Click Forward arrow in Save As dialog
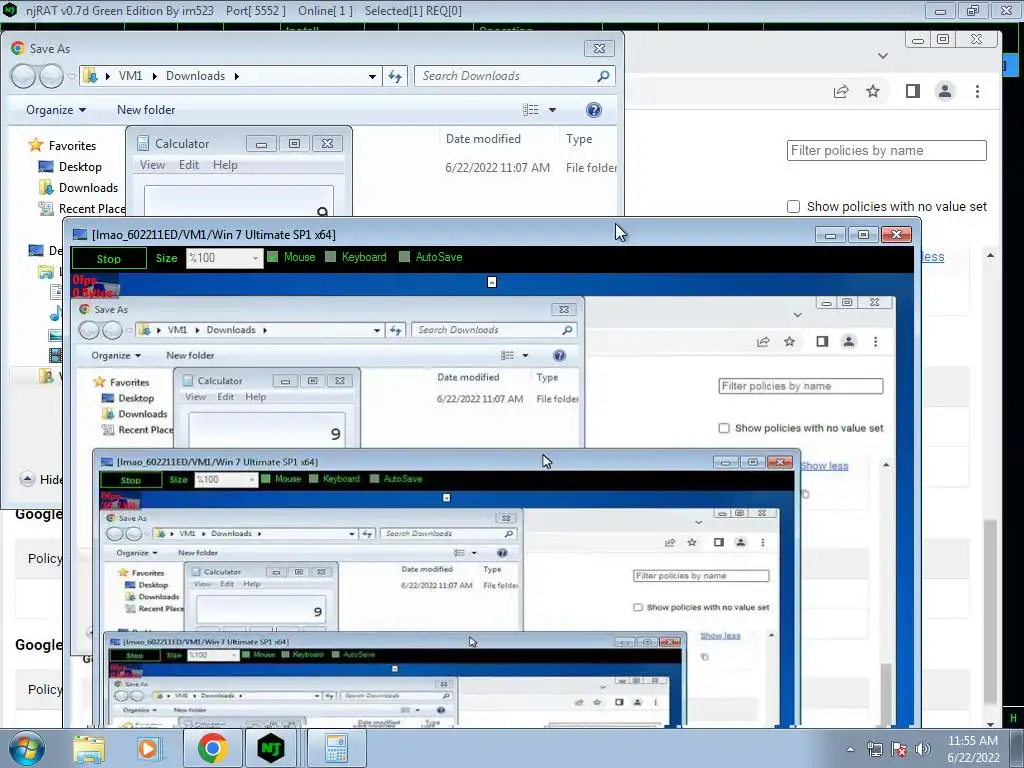Image resolution: width=1024 pixels, height=768 pixels. tap(51, 76)
